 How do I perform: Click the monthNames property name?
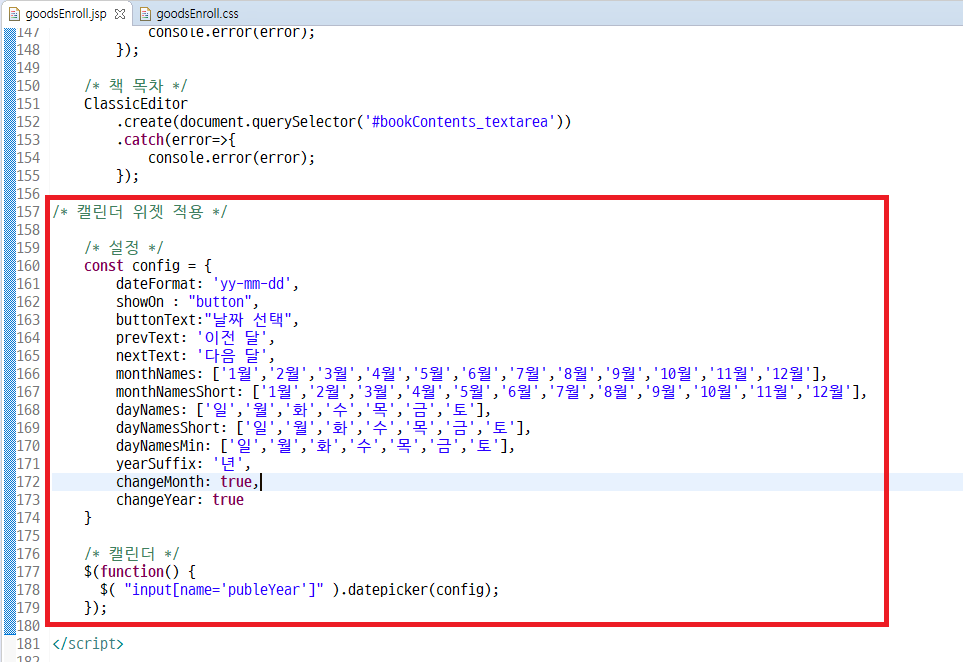coord(155,374)
